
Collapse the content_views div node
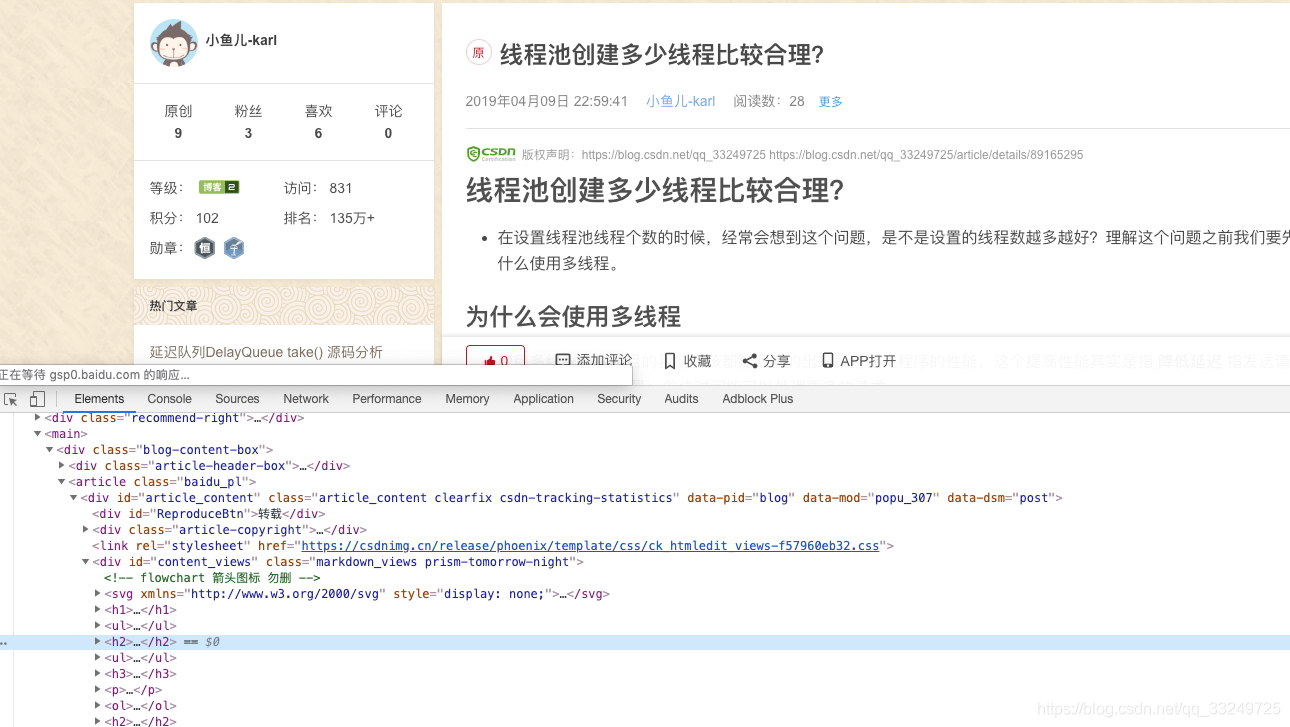(x=86, y=562)
